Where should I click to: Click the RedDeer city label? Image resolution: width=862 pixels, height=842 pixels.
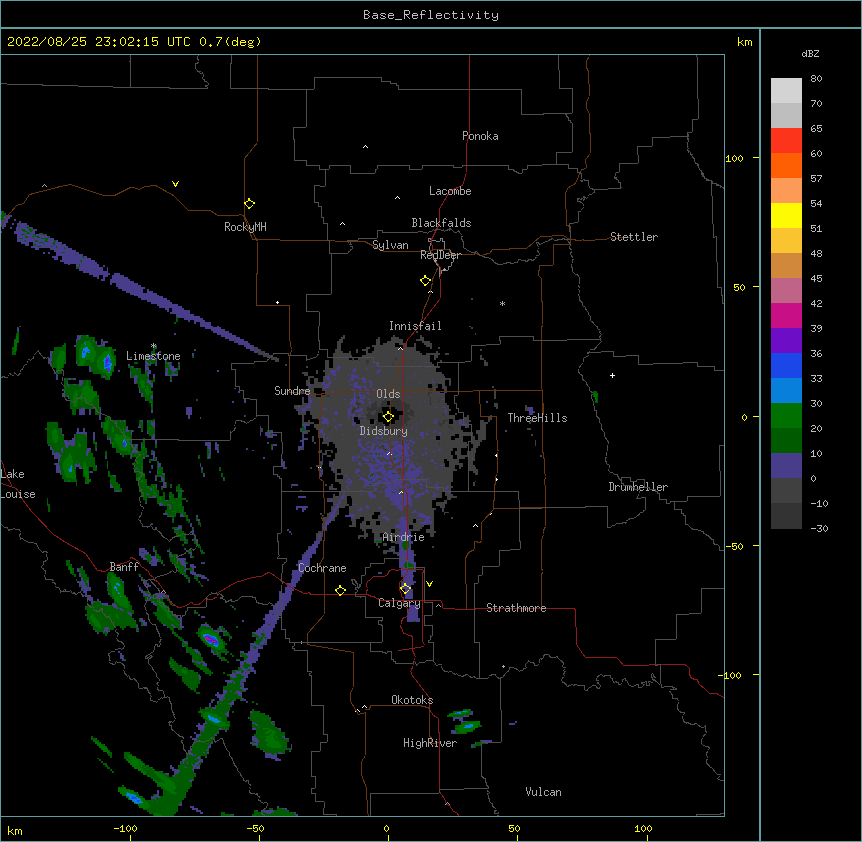[440, 255]
